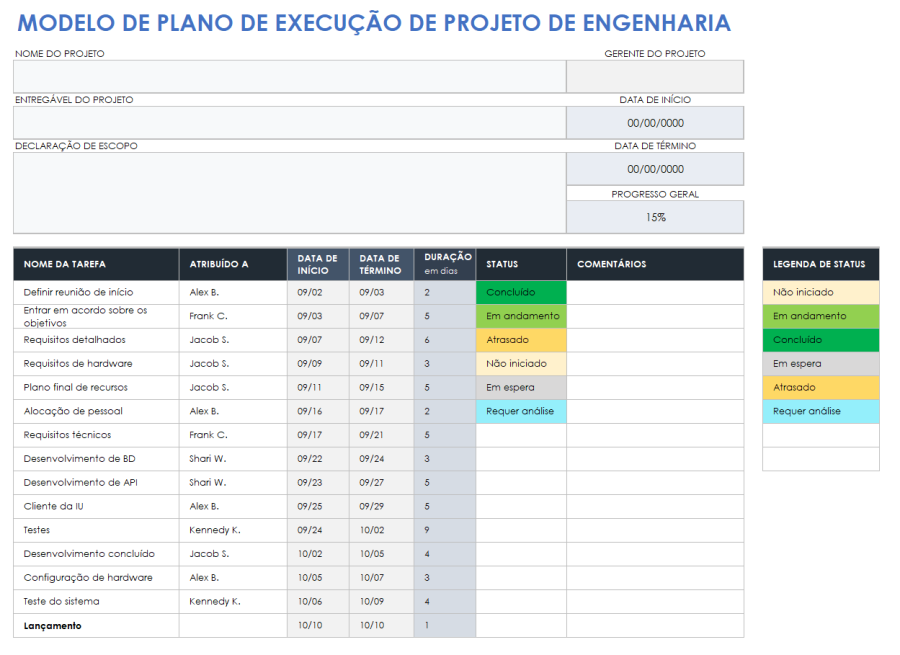The width and height of the screenshot is (900, 655).
Task: Click Em espera in the Legenda de Status
Action: (x=820, y=364)
